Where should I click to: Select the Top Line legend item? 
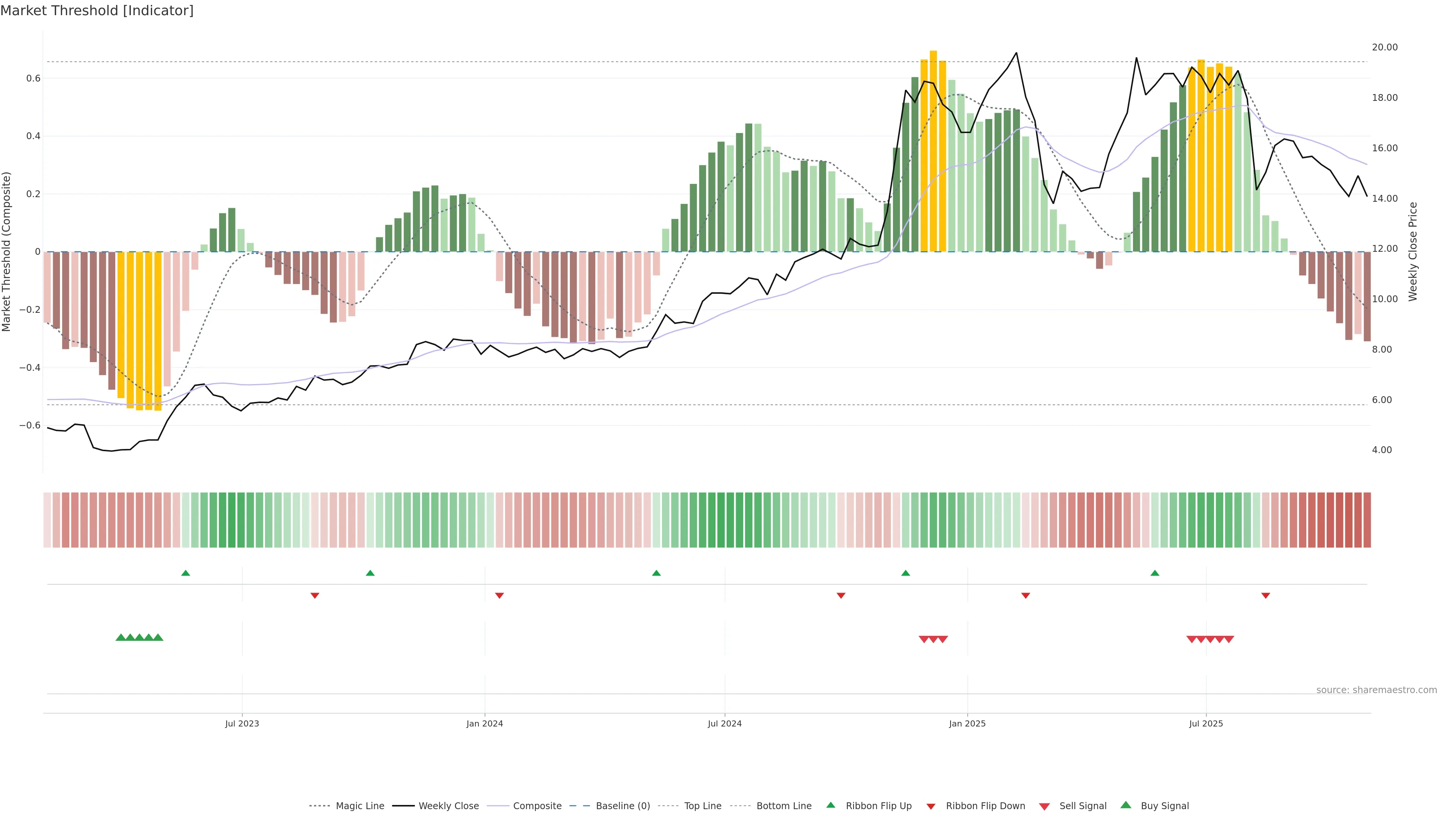703,806
